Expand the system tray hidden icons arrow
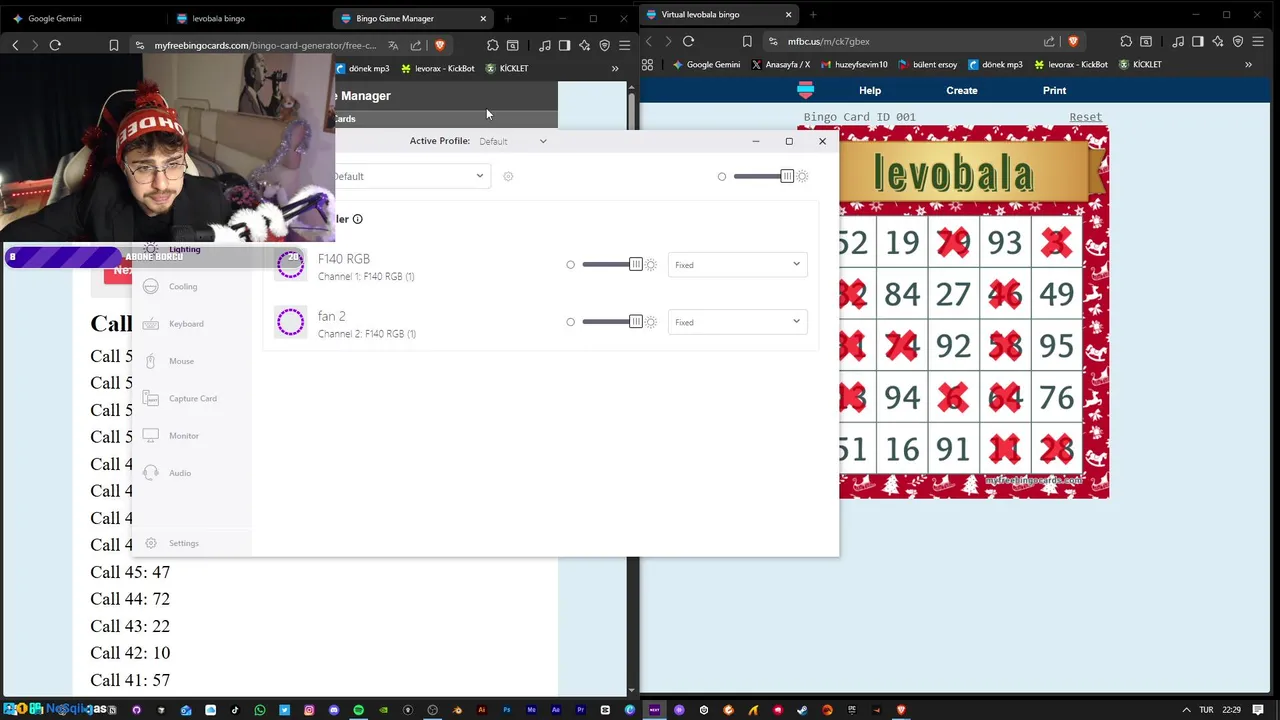This screenshot has width=1280, height=720. pyautogui.click(x=1185, y=710)
